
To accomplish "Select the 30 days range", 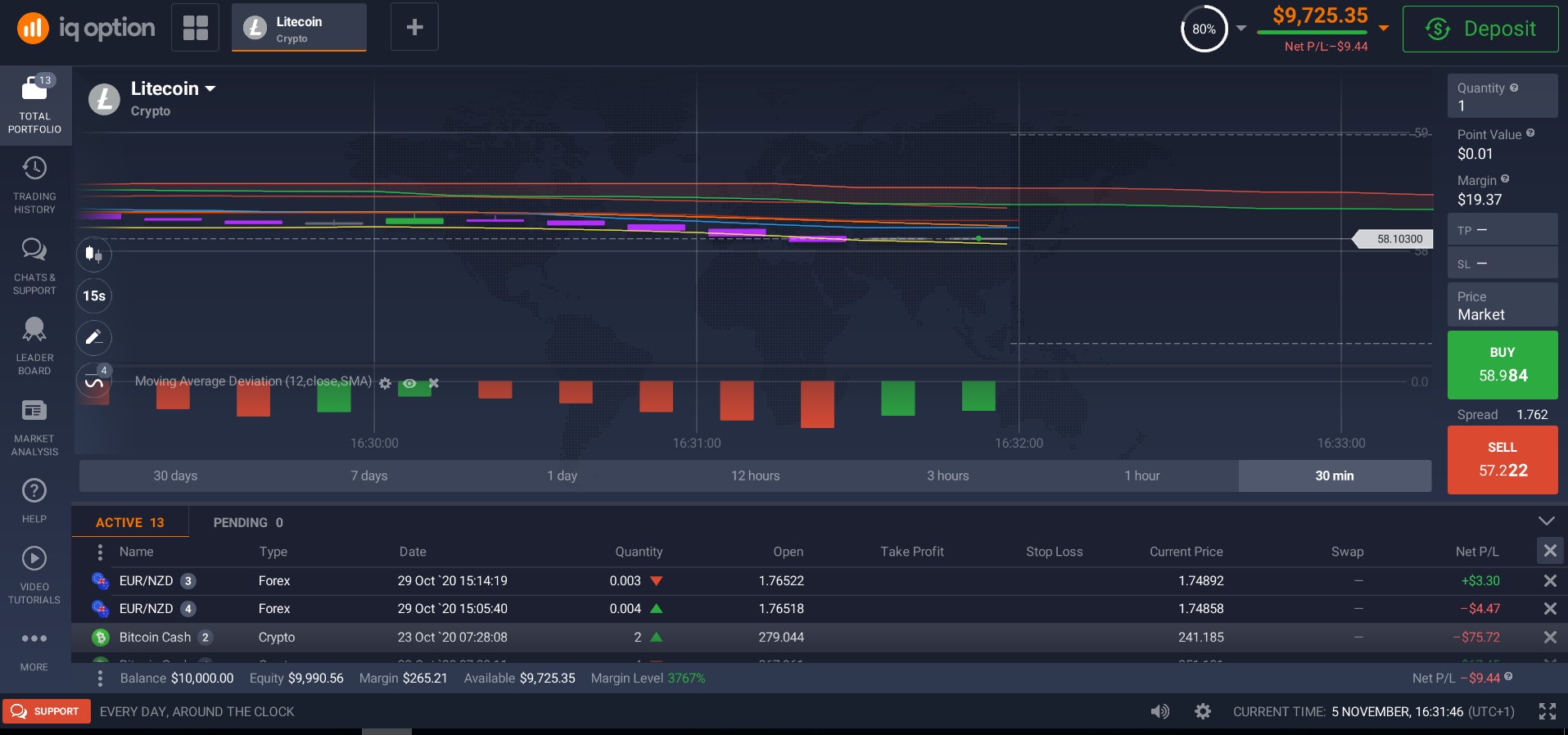I will (175, 476).
